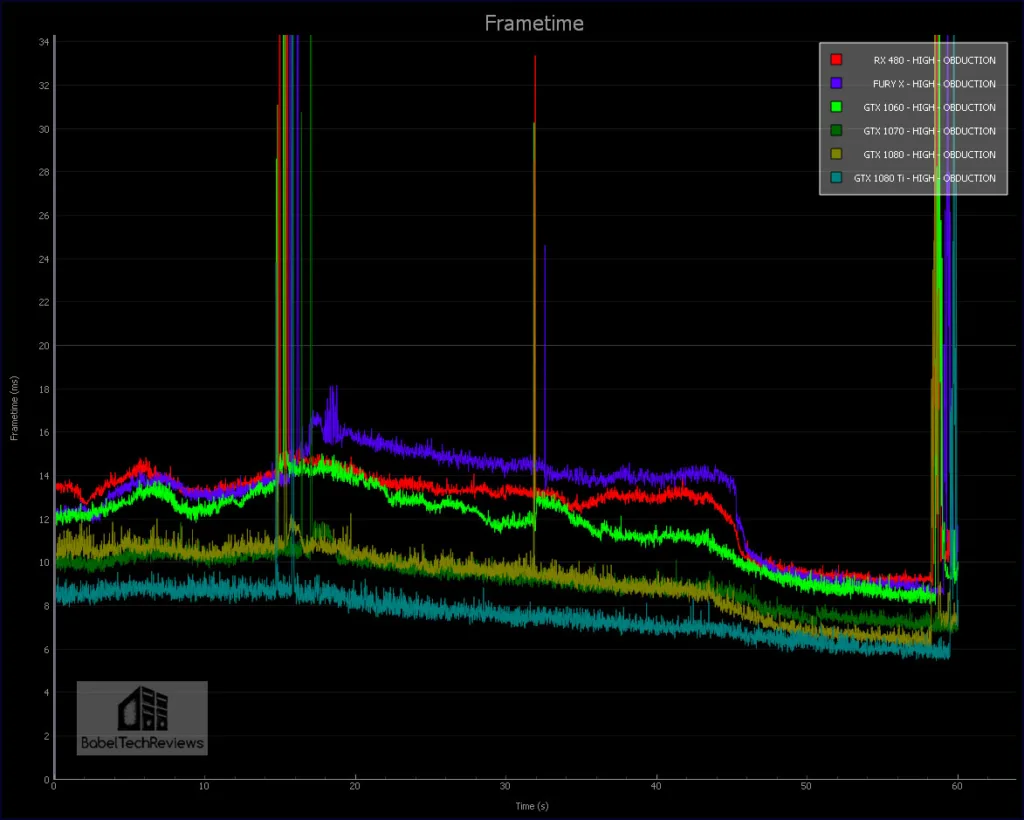1024x820 pixels.
Task: Click the red RX 480 legend swatch
Action: (836, 60)
